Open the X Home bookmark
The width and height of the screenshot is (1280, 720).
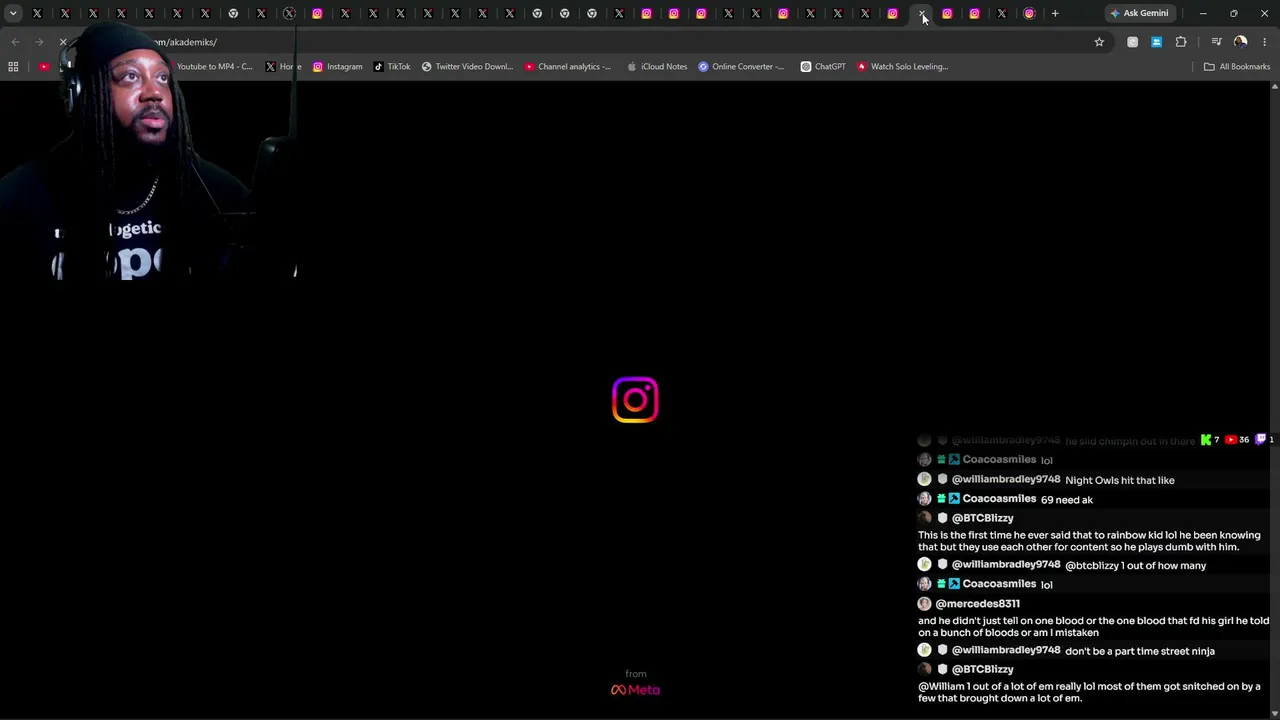pyautogui.click(x=284, y=67)
